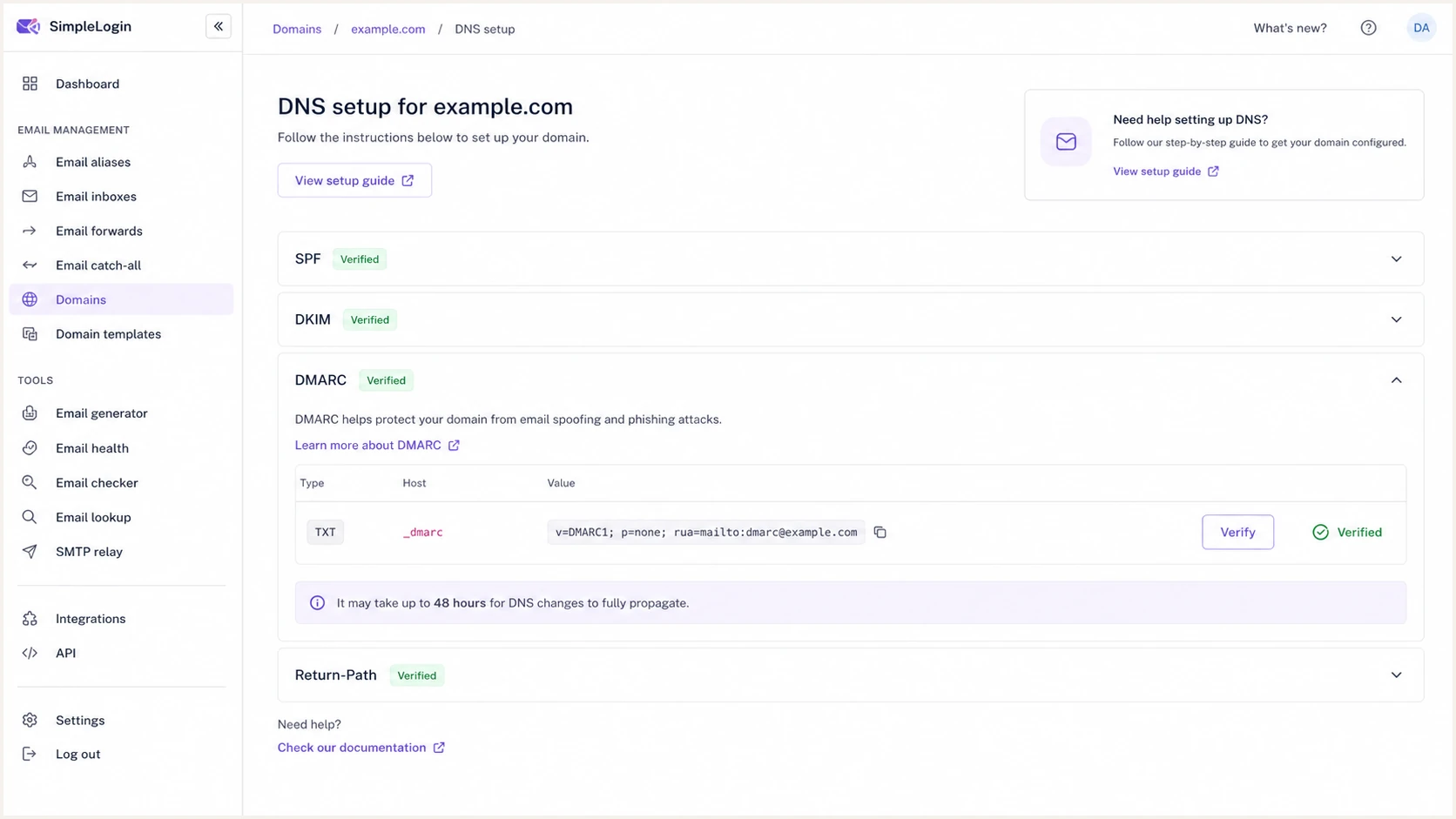
Task: Click the SimpleLogin logo icon
Action: (x=28, y=26)
